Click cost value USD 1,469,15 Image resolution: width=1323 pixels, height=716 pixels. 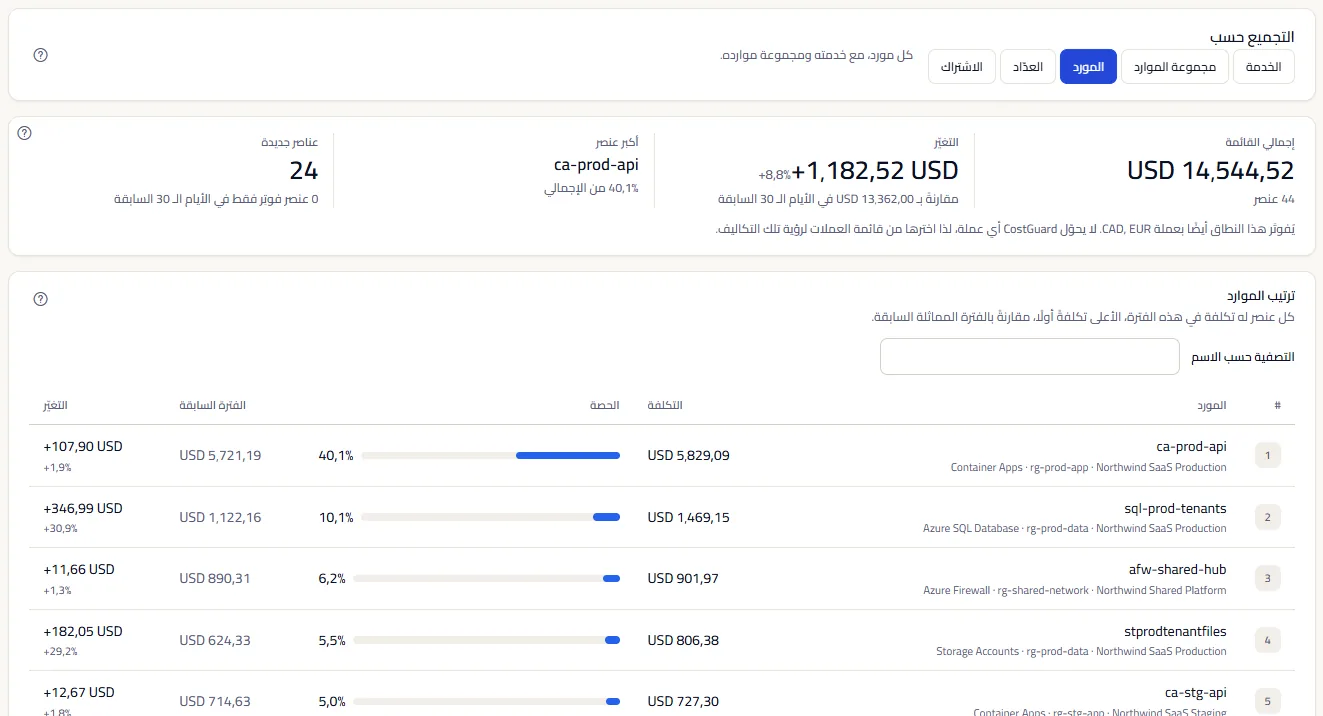click(x=689, y=517)
